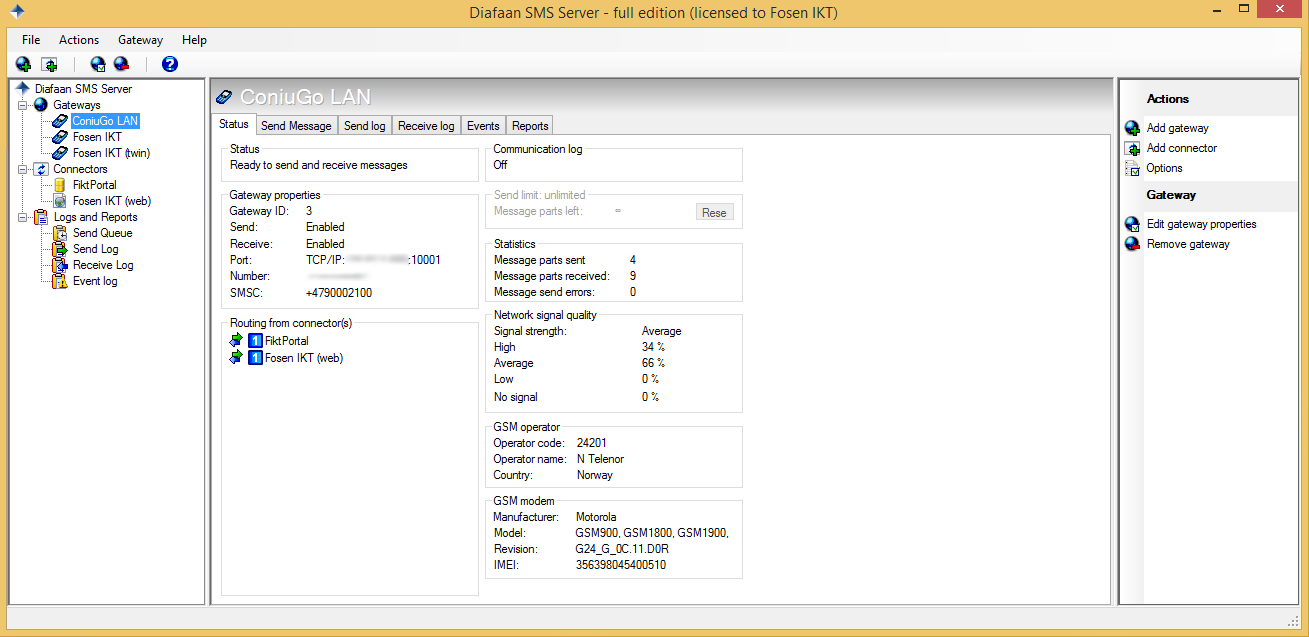Click the operator name N Telenor
Viewport: 1309px width, 637px height.
pyautogui.click(x=600, y=459)
